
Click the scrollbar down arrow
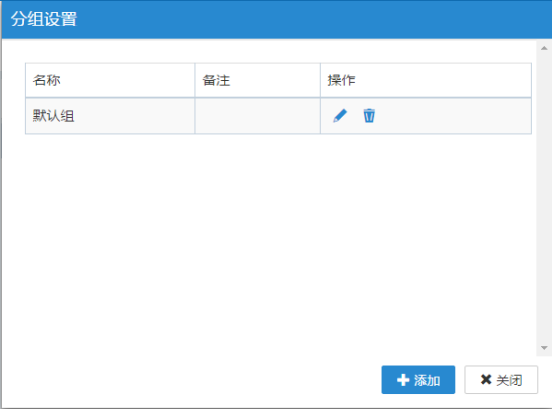544,348
